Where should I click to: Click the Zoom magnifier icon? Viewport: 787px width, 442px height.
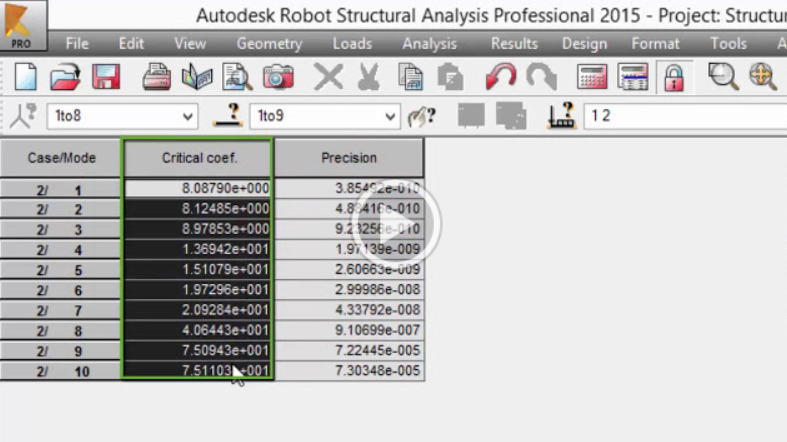coord(722,77)
